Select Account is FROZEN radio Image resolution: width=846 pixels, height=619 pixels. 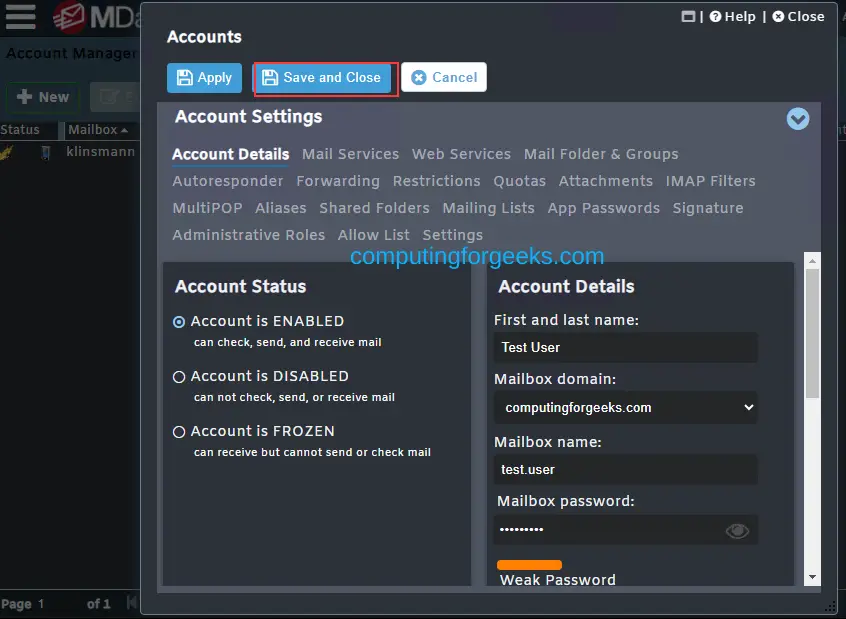(x=179, y=432)
